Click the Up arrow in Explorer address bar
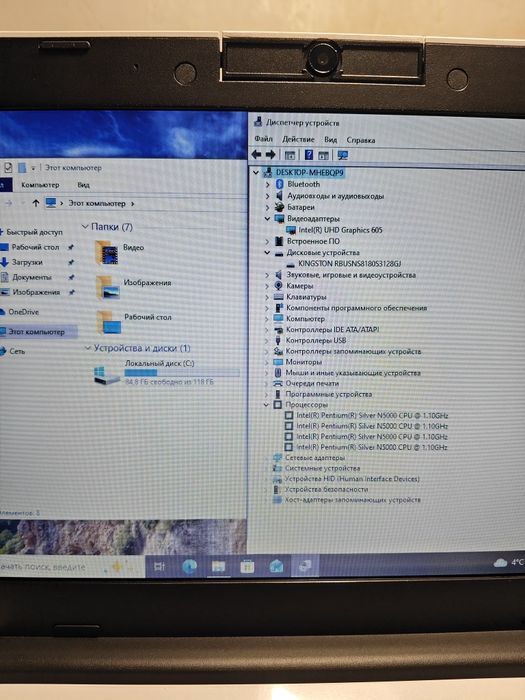The width and height of the screenshot is (525, 700). [36, 203]
